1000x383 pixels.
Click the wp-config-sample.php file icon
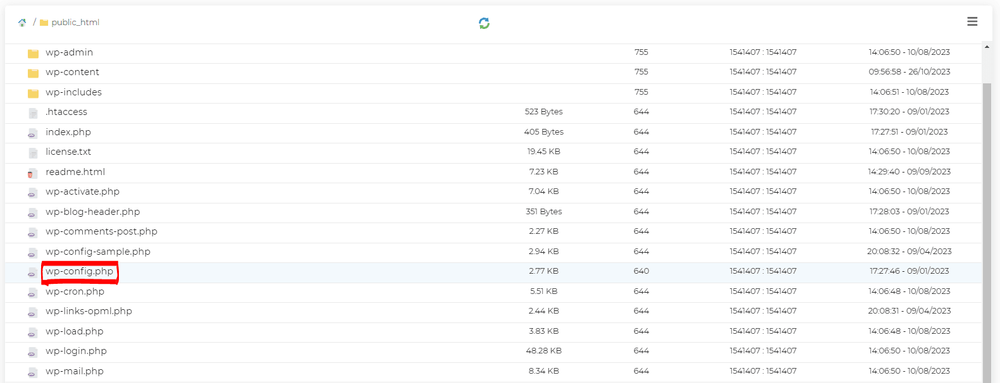coord(33,252)
